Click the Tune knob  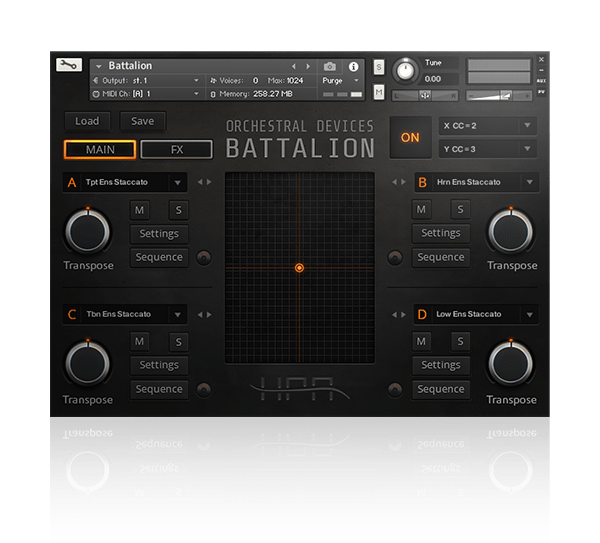tap(405, 71)
